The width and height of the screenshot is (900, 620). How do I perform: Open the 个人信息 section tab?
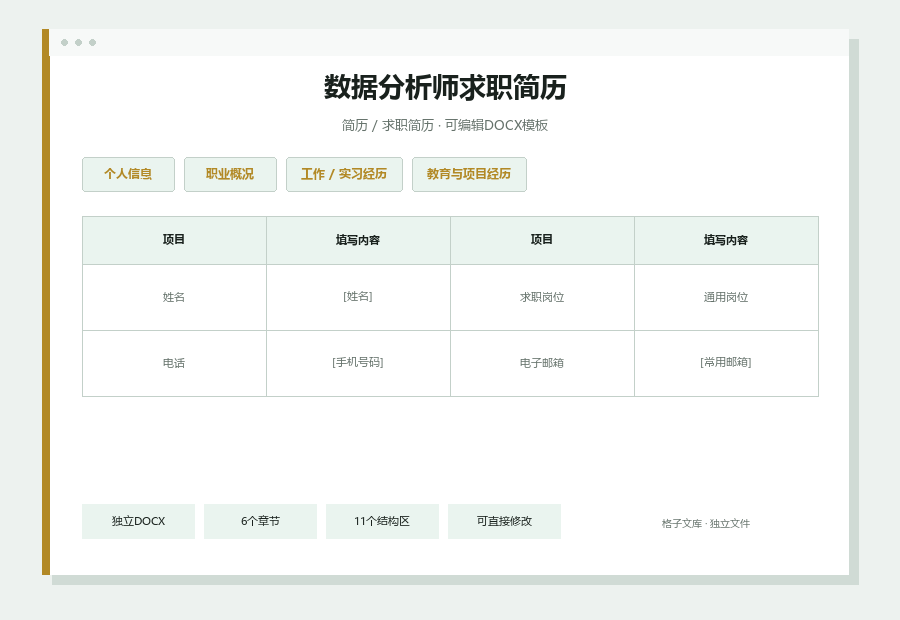pos(128,175)
